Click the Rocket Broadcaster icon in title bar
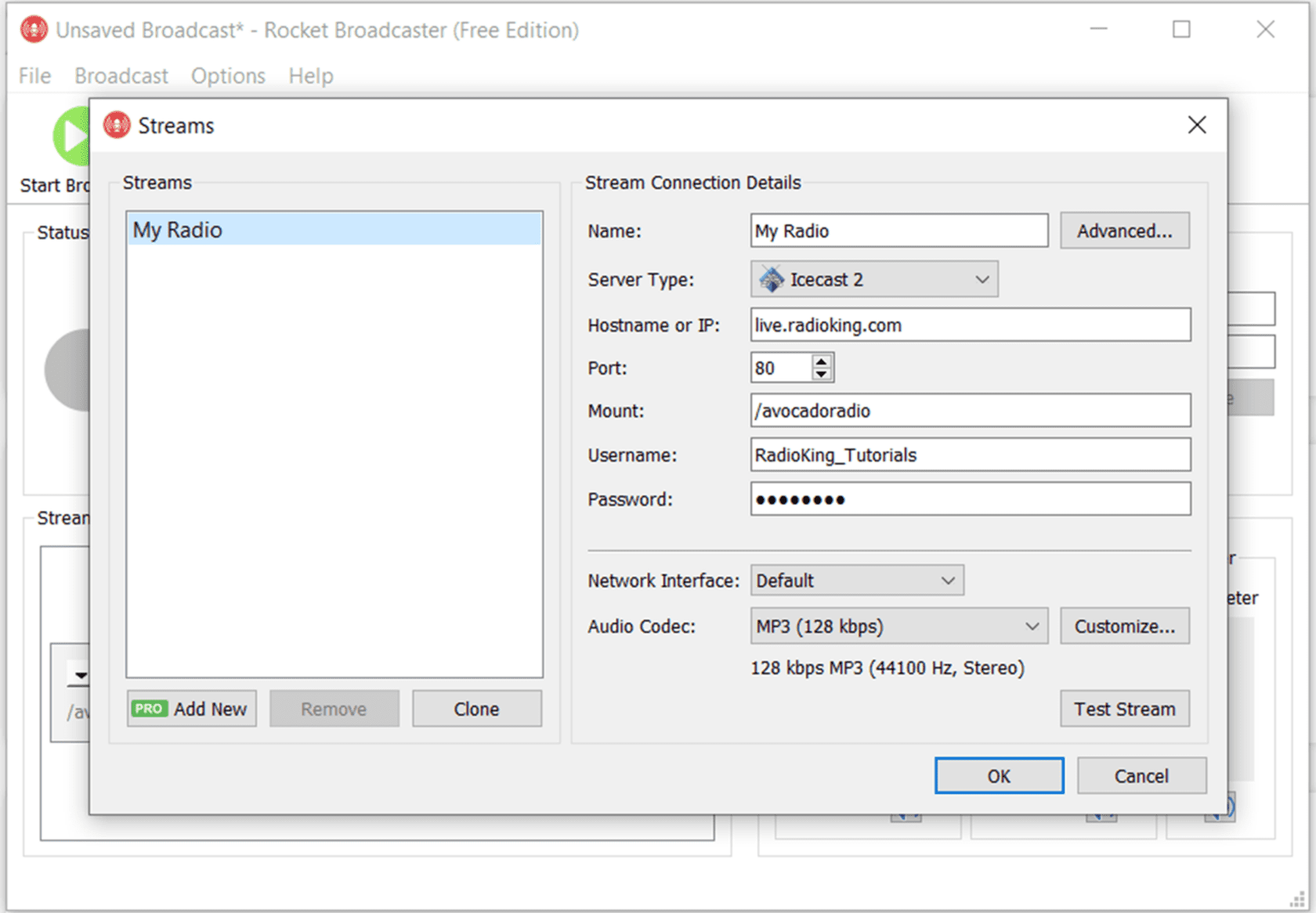 [x=33, y=29]
